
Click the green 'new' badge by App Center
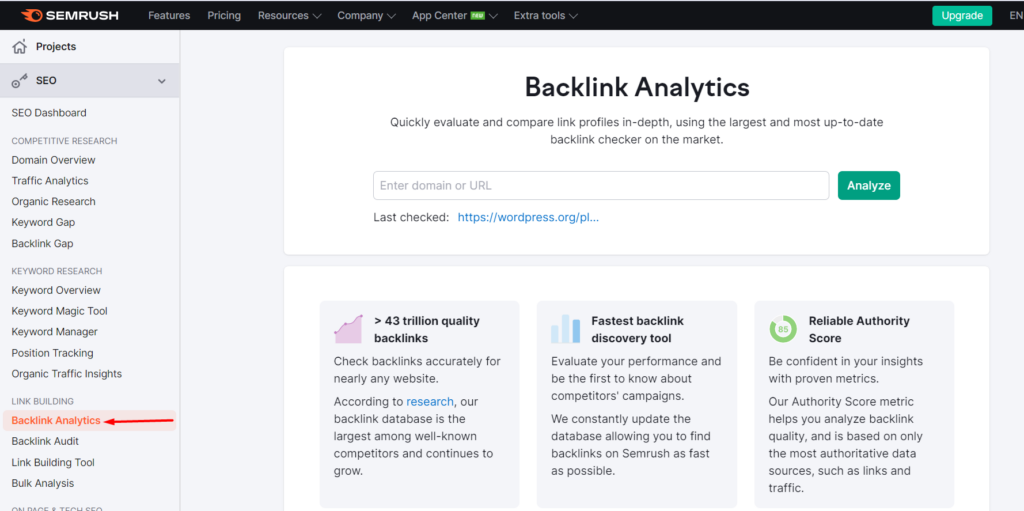click(478, 15)
